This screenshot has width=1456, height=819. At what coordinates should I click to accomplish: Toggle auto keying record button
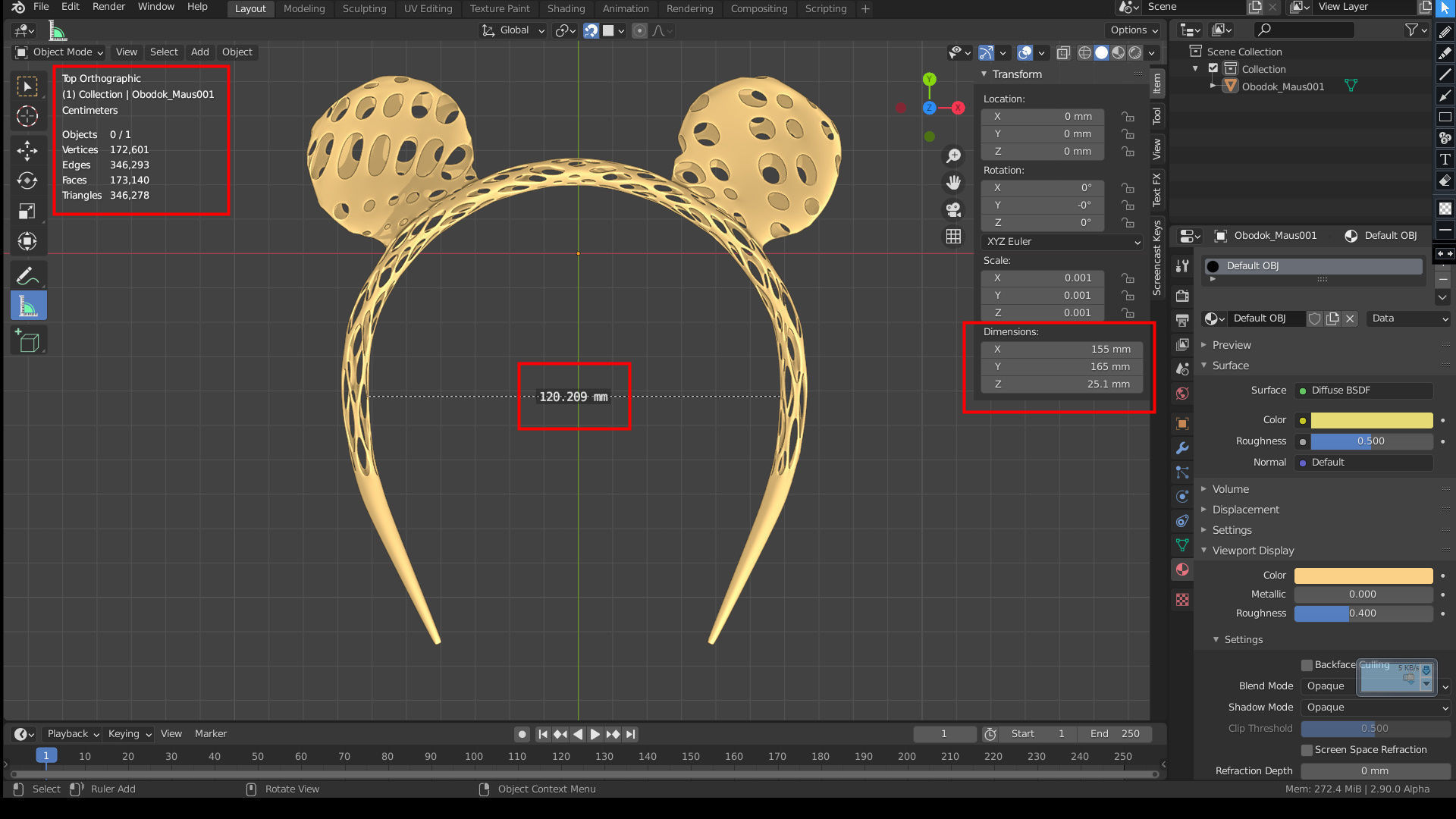522,734
